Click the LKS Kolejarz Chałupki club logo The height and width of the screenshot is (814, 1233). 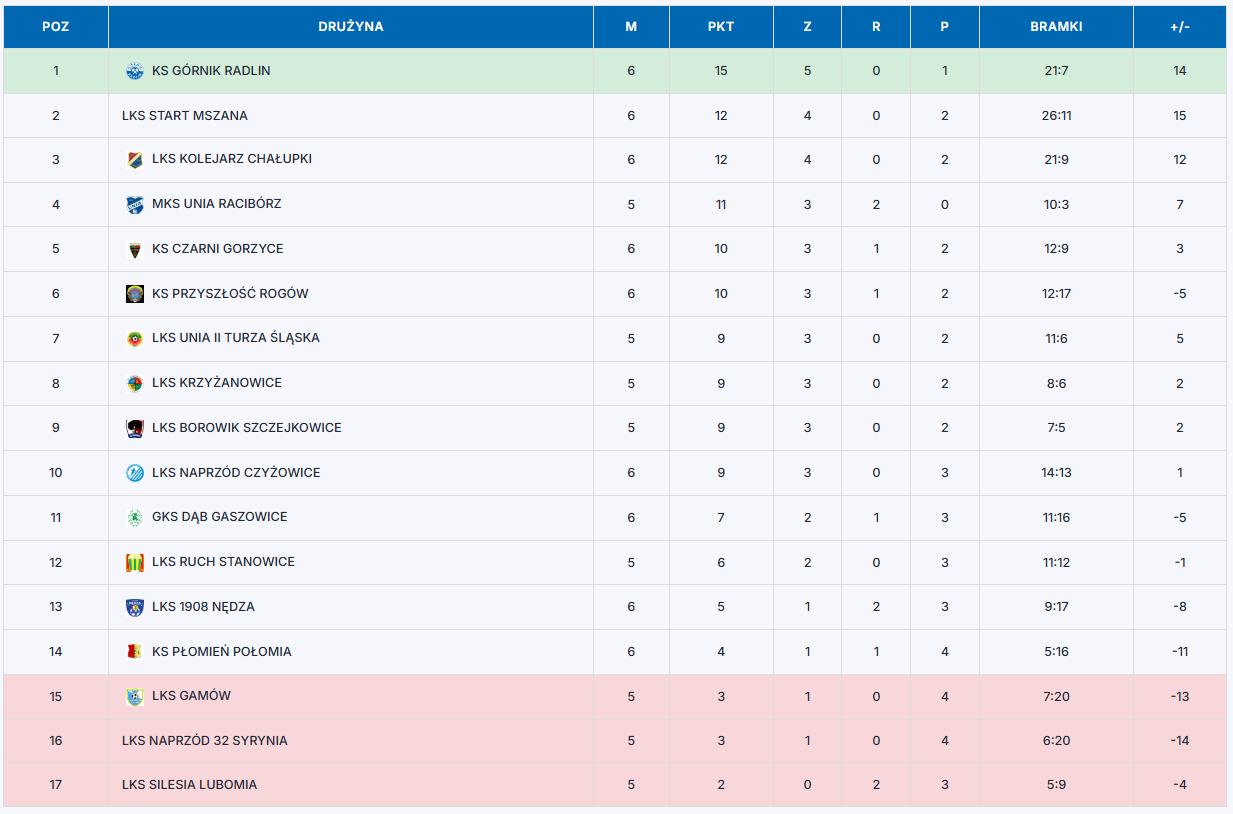[x=135, y=160]
